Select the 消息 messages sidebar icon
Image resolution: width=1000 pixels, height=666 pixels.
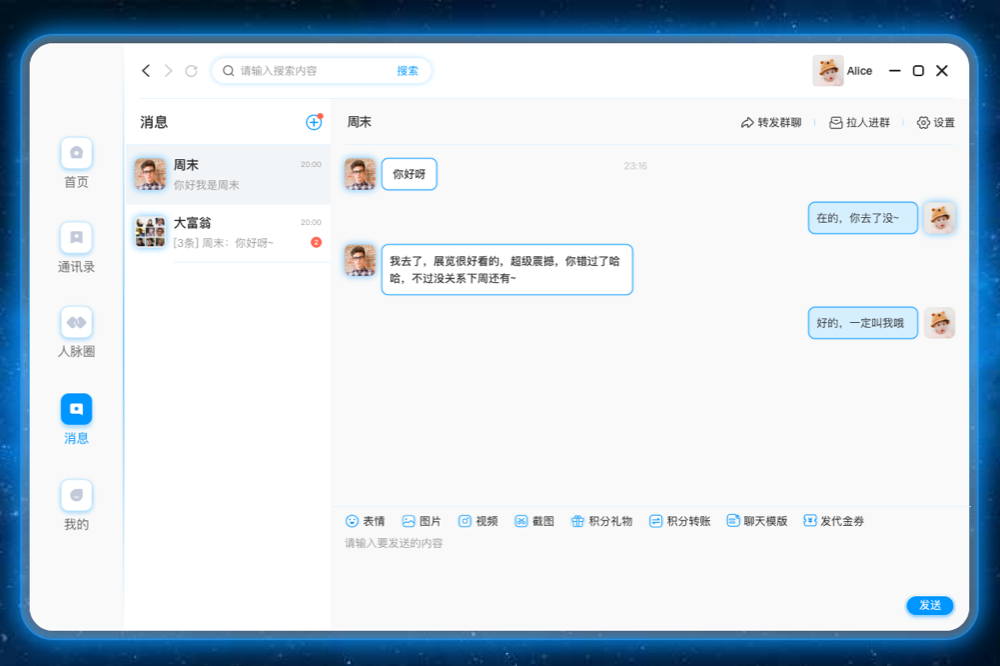[x=77, y=409]
